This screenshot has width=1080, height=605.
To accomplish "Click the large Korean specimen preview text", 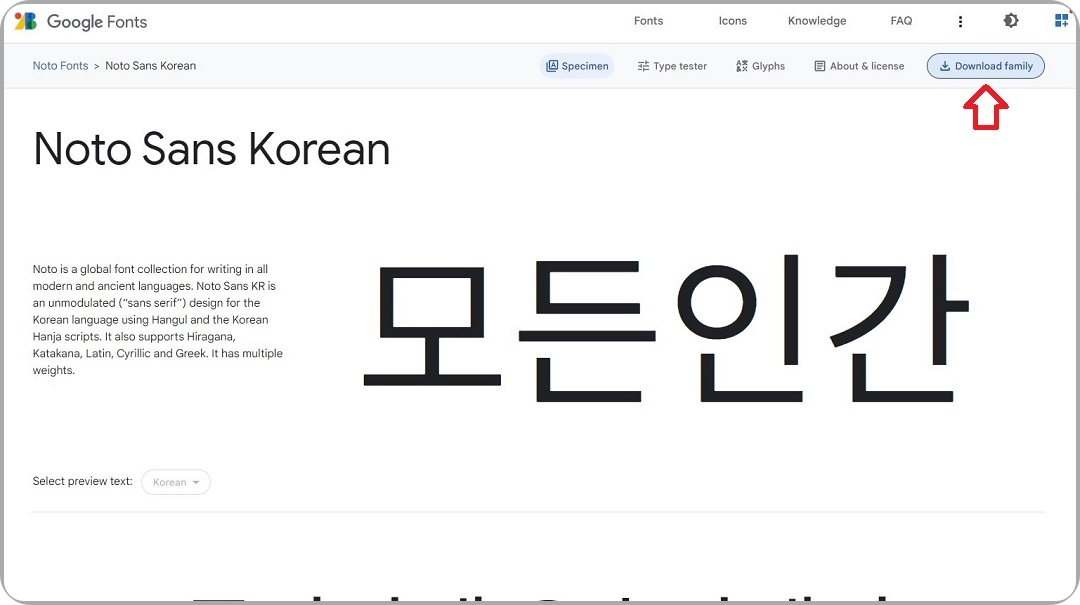I will [x=666, y=329].
